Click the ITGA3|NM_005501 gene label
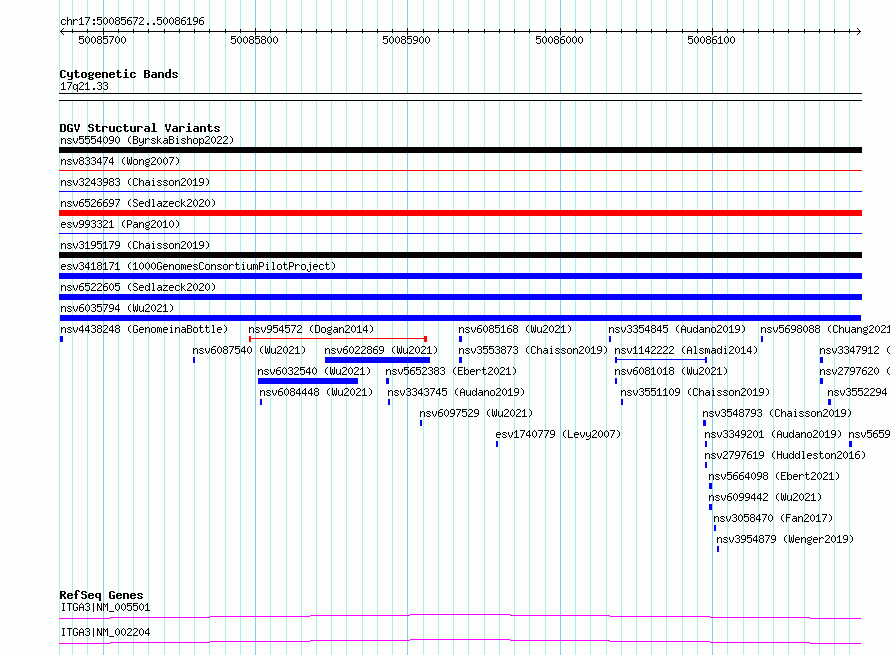The height and width of the screenshot is (655, 890). coord(105,607)
